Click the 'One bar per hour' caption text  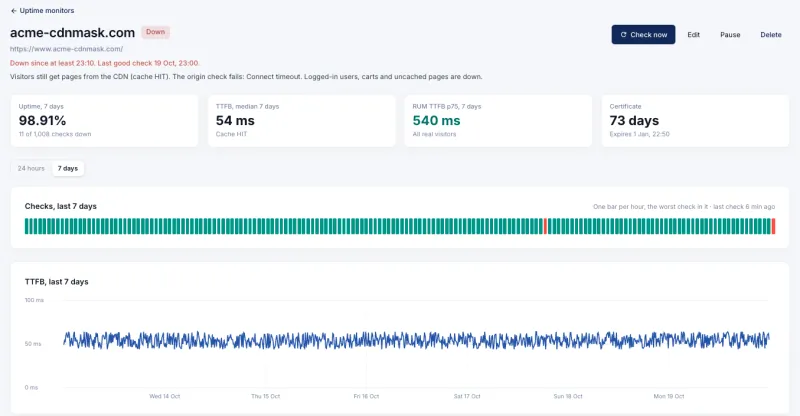[x=684, y=207]
